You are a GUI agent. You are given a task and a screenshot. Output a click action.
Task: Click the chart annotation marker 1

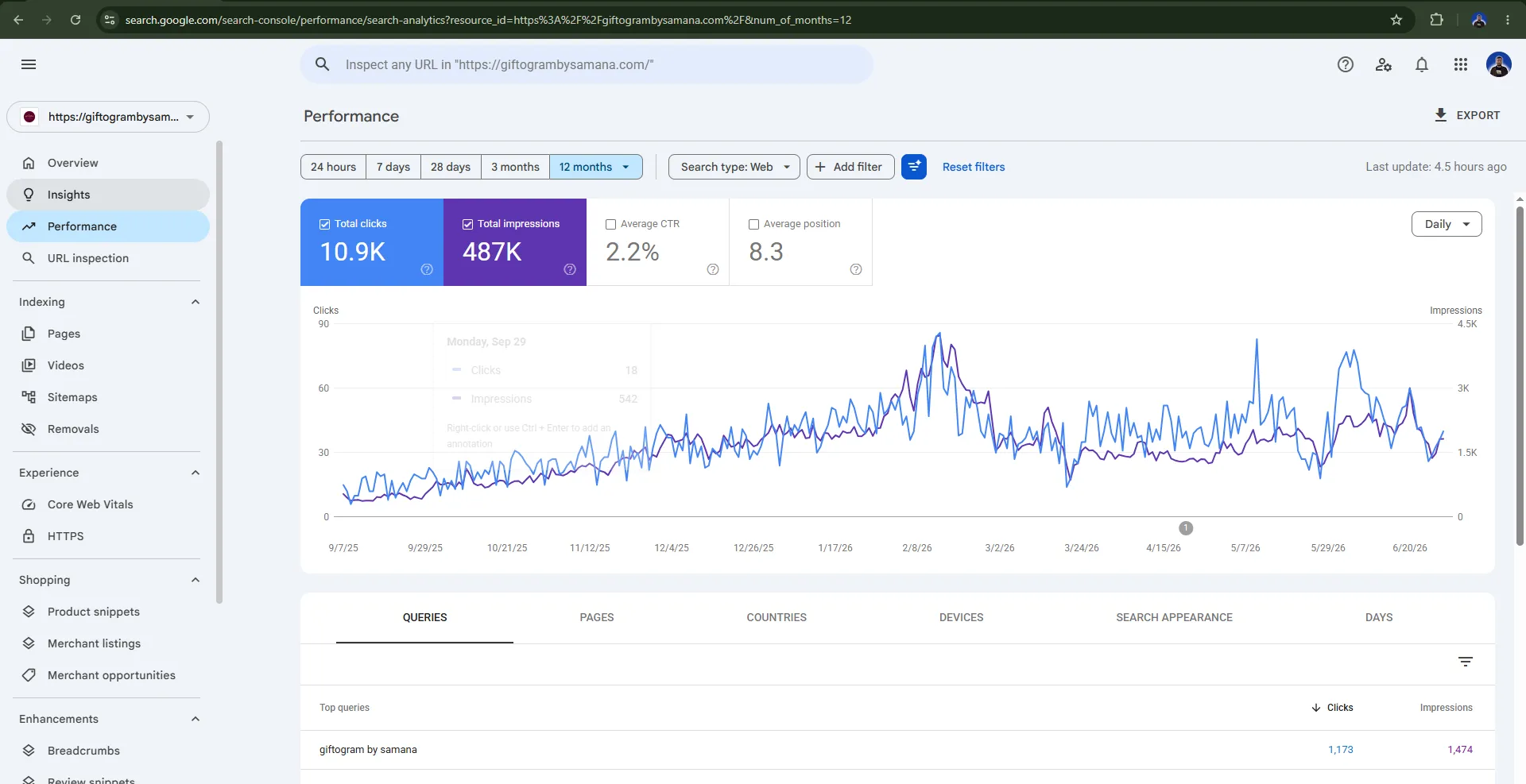coord(1186,528)
